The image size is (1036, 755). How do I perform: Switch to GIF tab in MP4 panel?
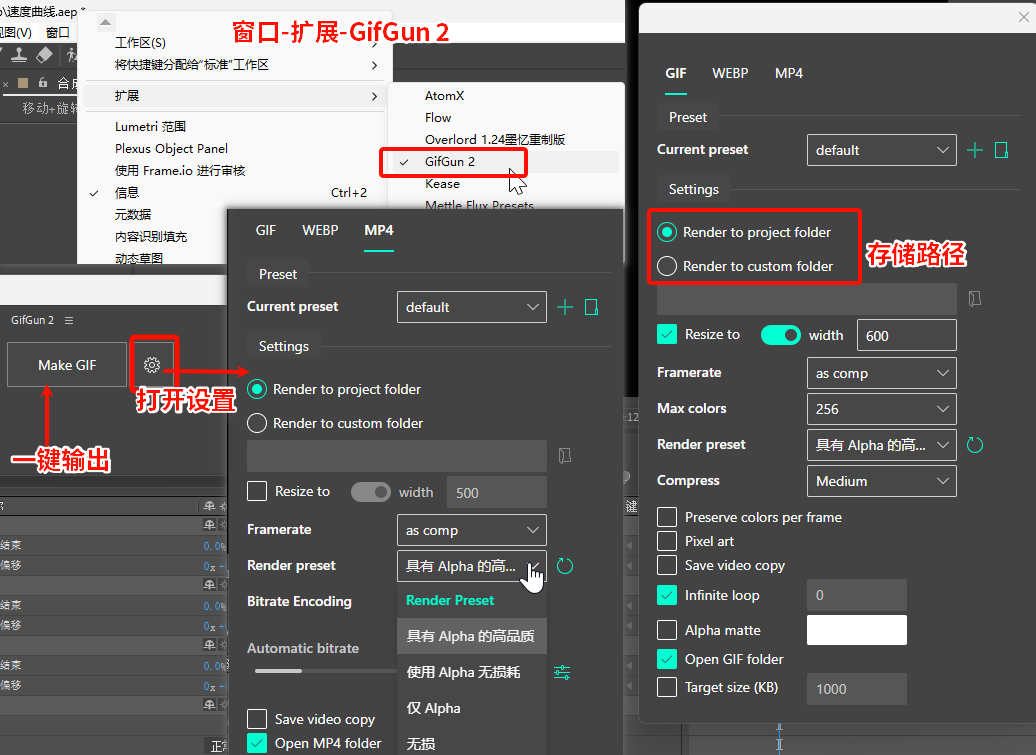point(266,231)
